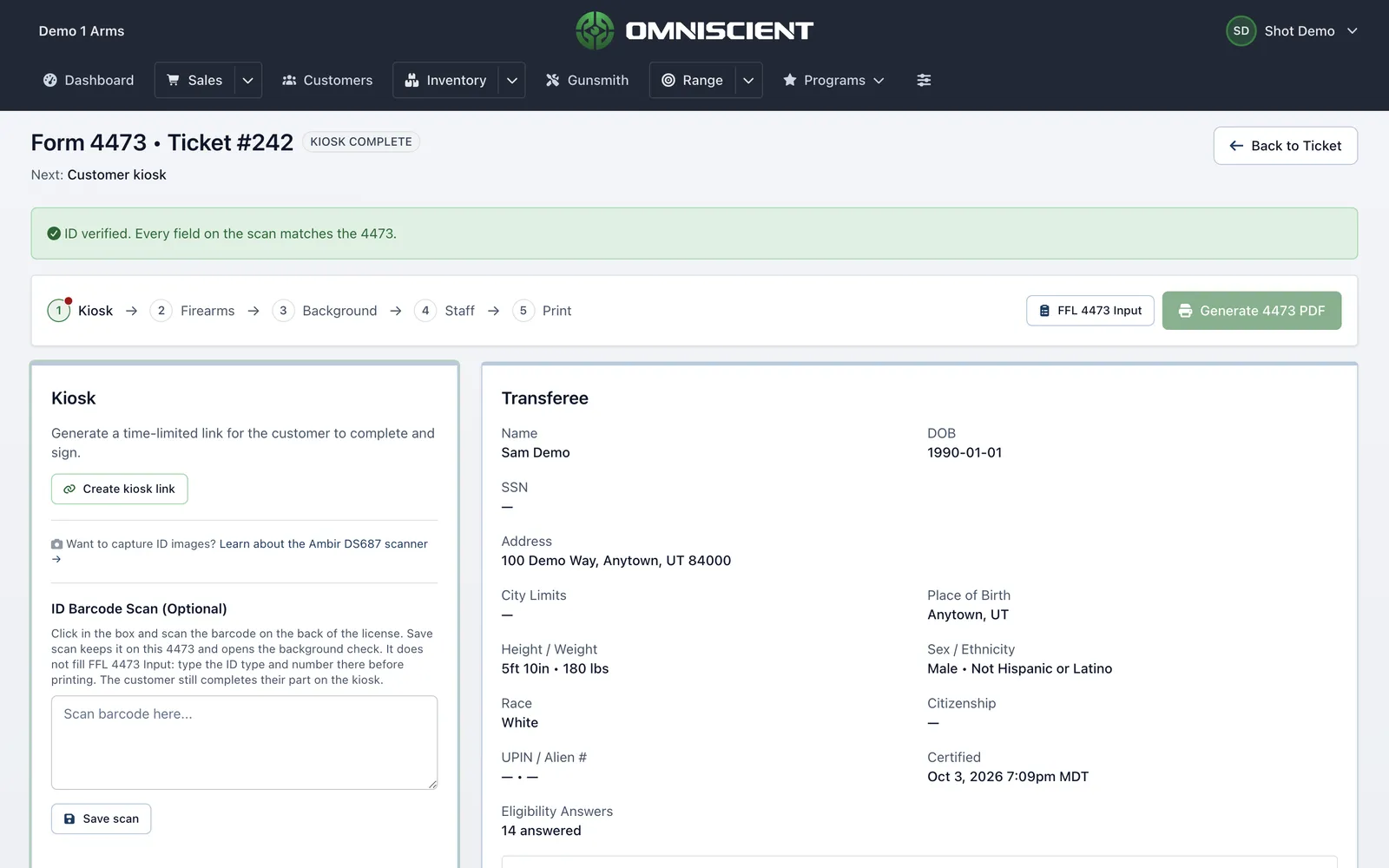Open the settings sliders icon in navbar
The height and width of the screenshot is (868, 1389).
[924, 80]
